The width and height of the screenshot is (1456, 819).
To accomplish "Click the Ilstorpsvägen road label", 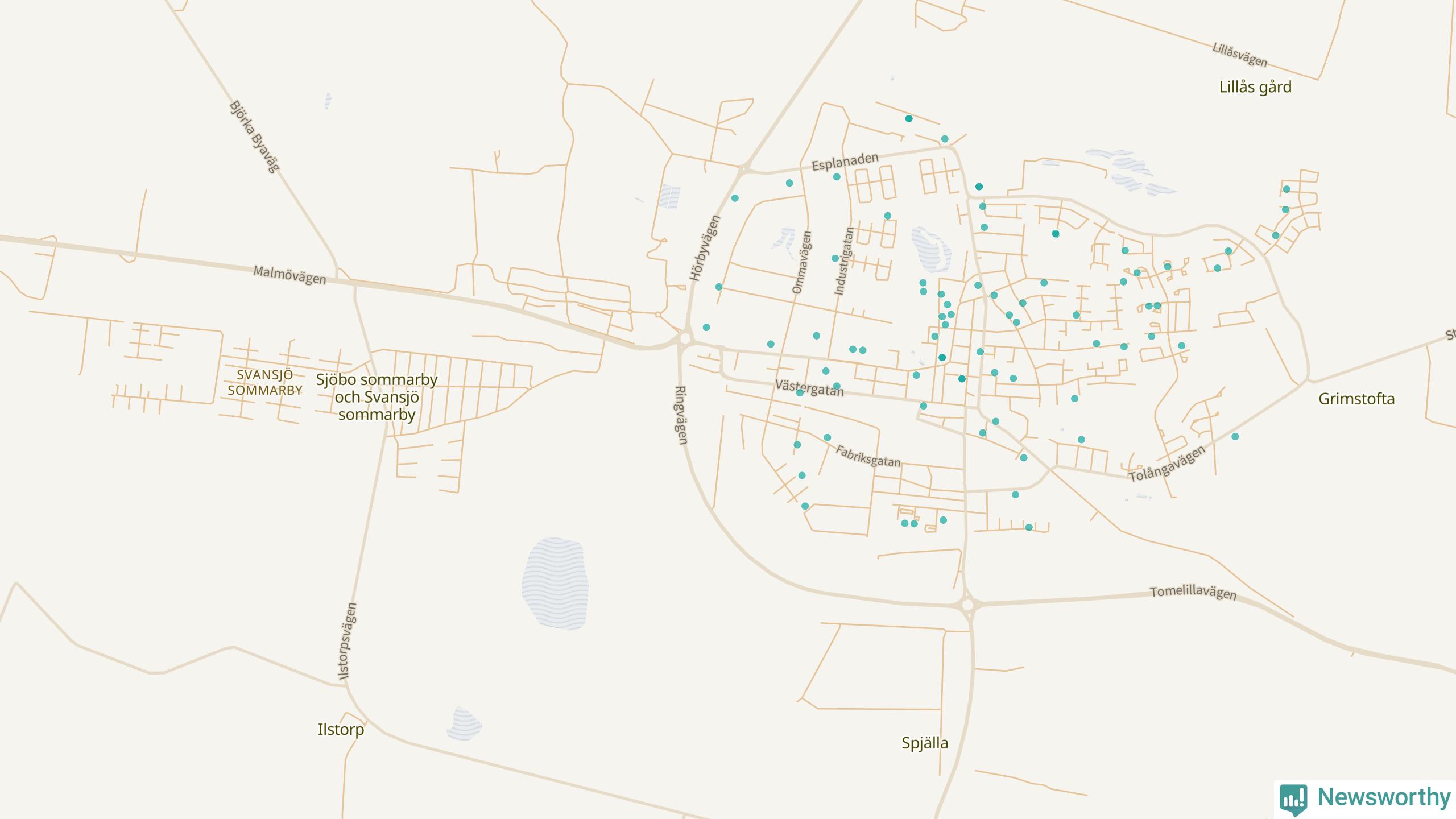I will tap(348, 641).
